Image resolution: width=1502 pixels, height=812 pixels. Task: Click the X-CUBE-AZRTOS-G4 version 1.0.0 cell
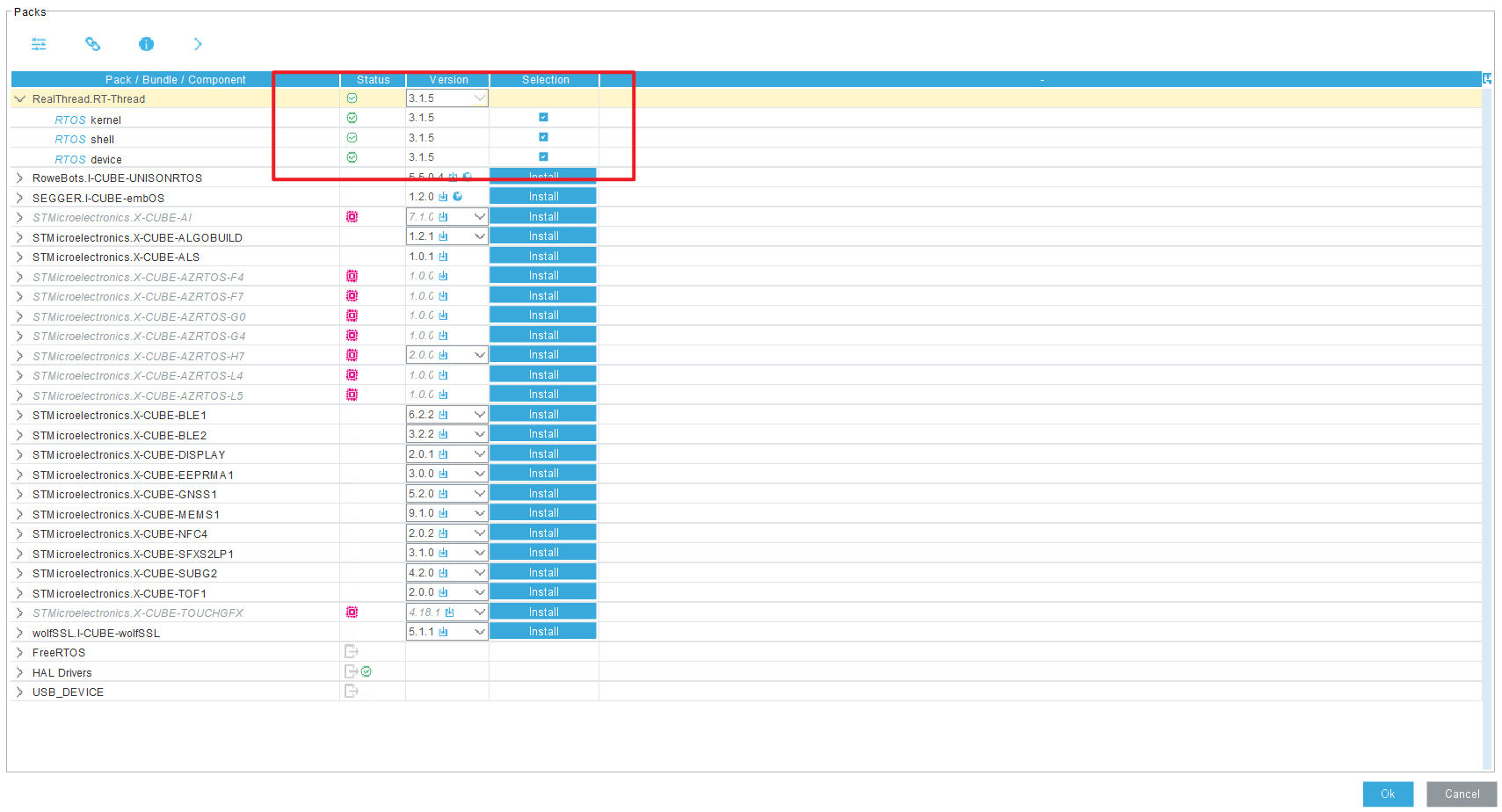[x=446, y=336]
